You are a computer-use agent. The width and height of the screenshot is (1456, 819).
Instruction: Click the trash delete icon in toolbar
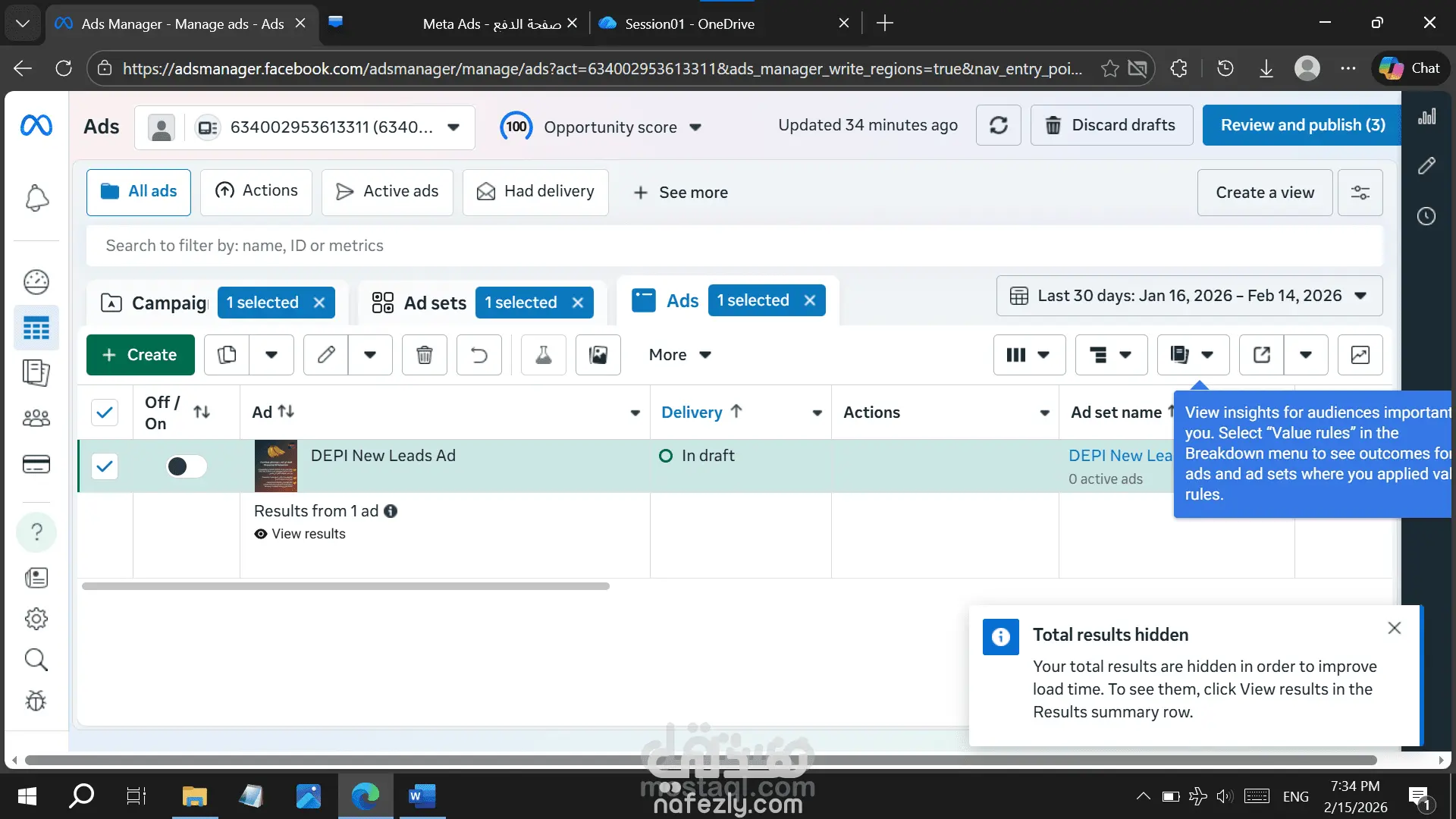(x=425, y=355)
